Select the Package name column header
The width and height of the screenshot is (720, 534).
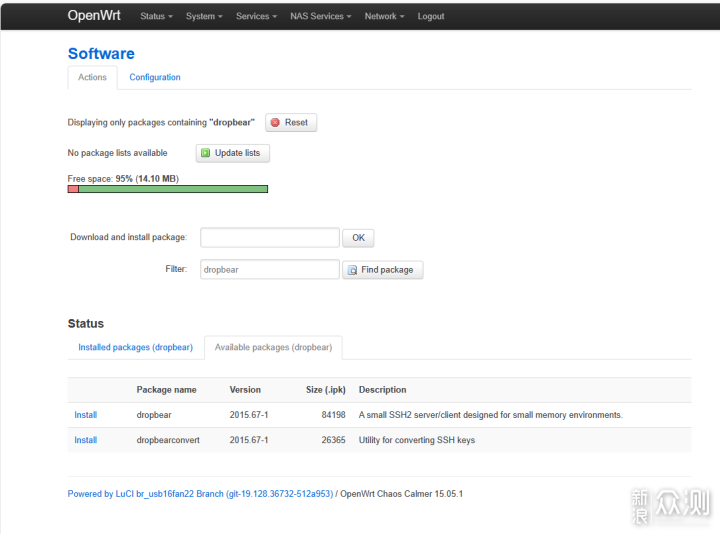pyautogui.click(x=166, y=389)
